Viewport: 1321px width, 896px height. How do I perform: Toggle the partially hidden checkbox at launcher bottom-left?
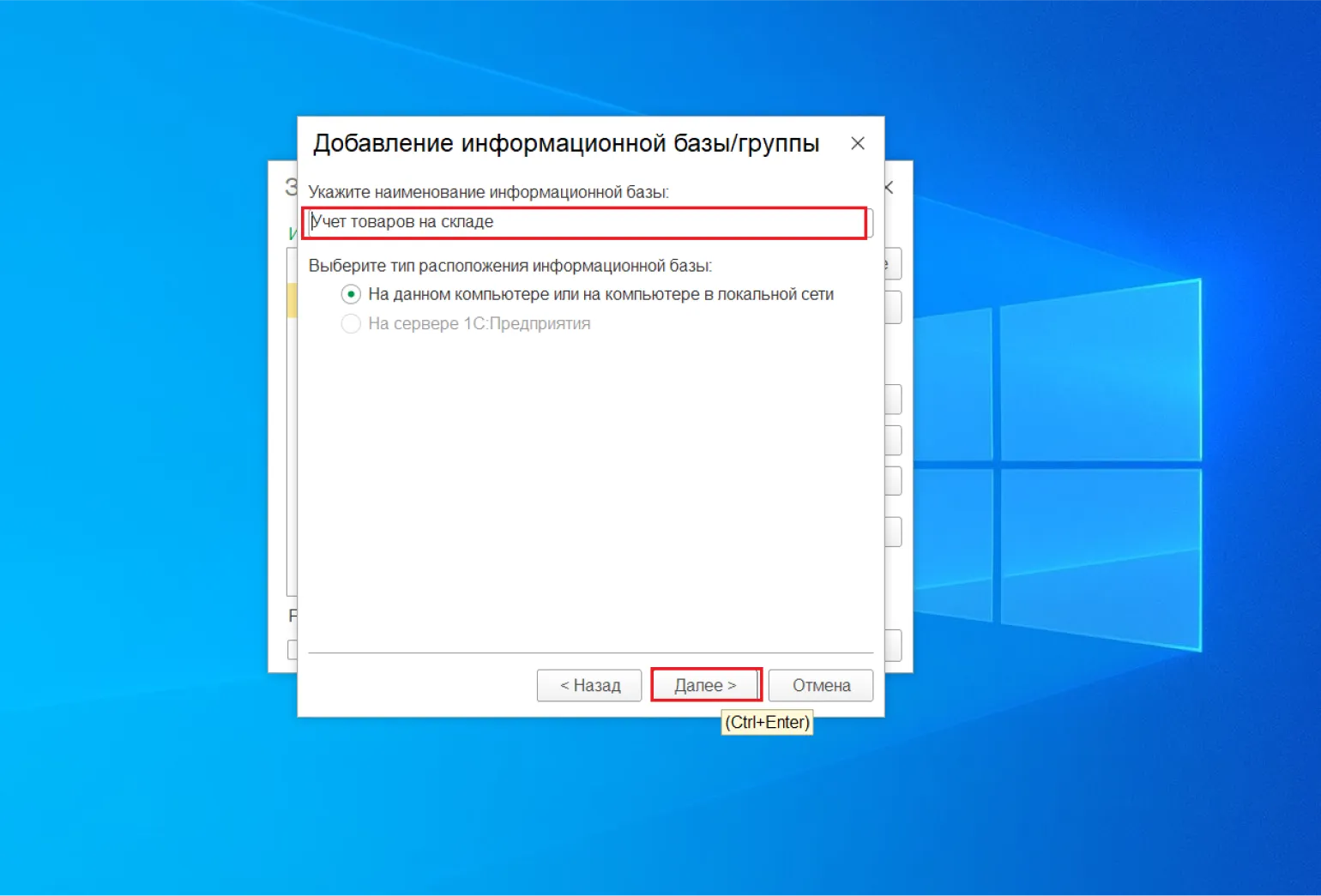pyautogui.click(x=293, y=649)
